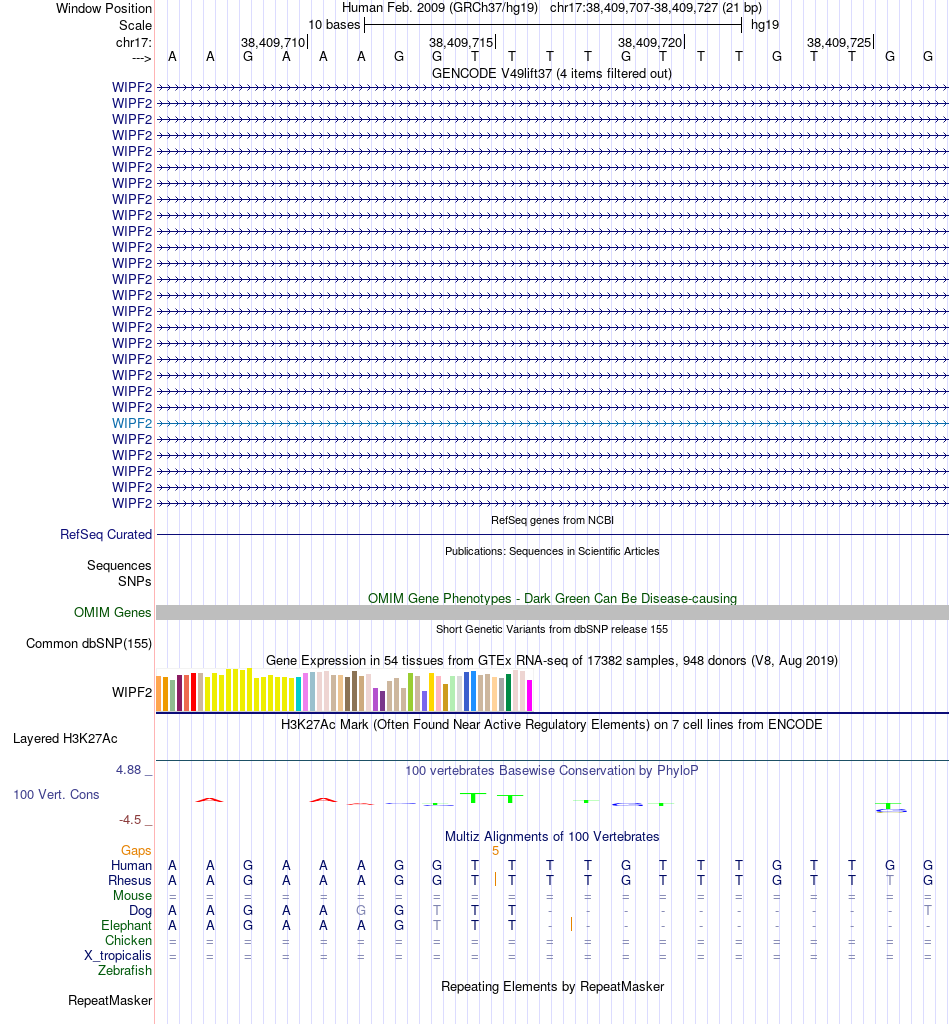Screen dimensions: 950x1024
Task: Click the hg19 label right of scale bar
Action: 765,25
